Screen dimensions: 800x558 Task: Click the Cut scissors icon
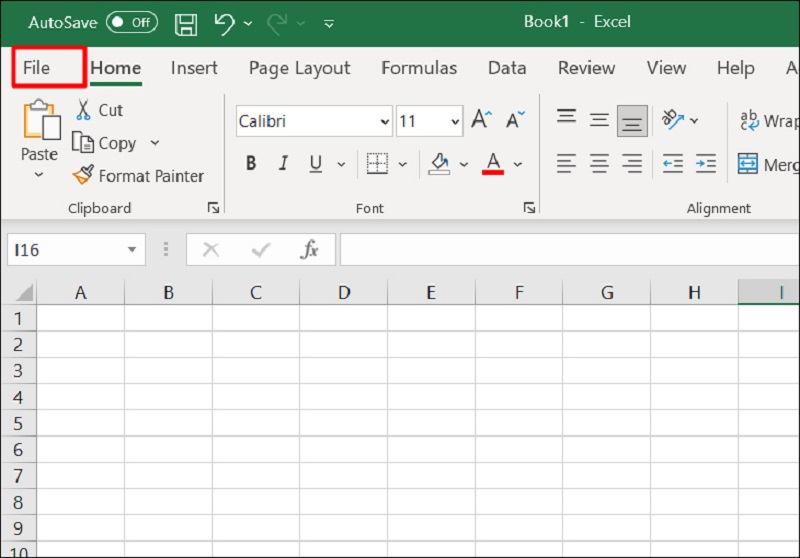tap(83, 110)
